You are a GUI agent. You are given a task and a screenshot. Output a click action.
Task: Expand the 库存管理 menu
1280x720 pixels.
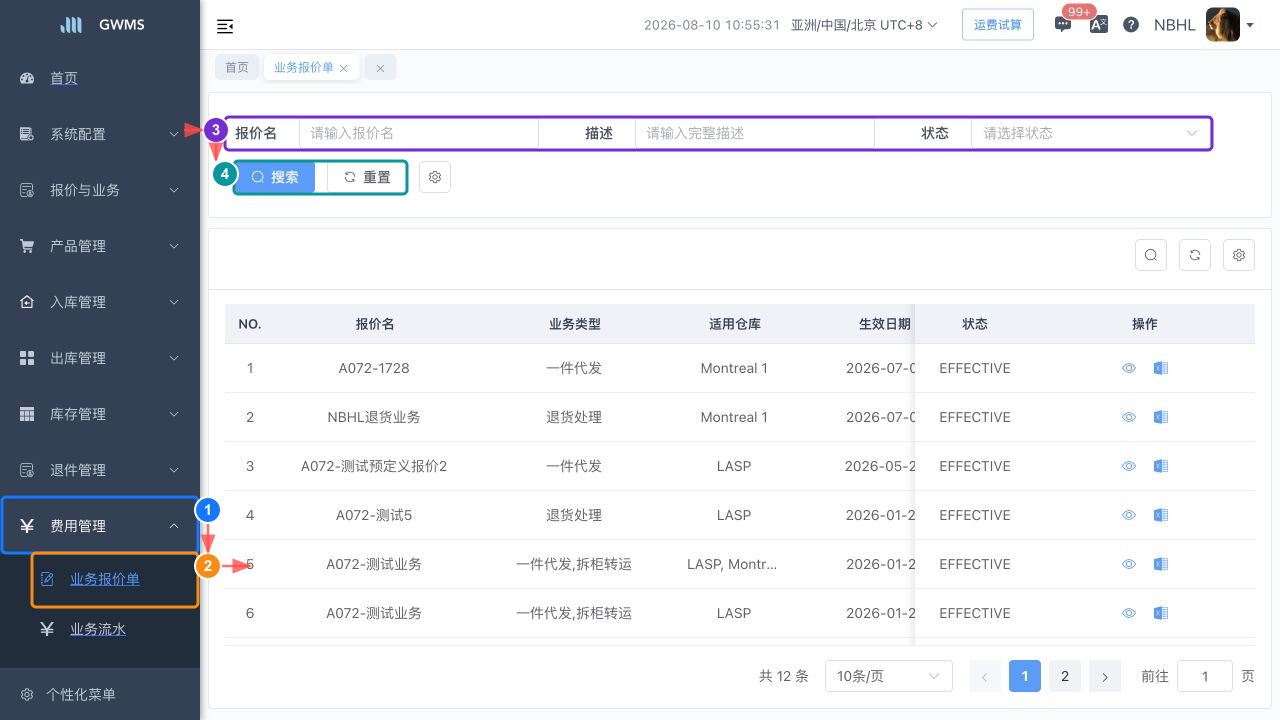(100, 414)
